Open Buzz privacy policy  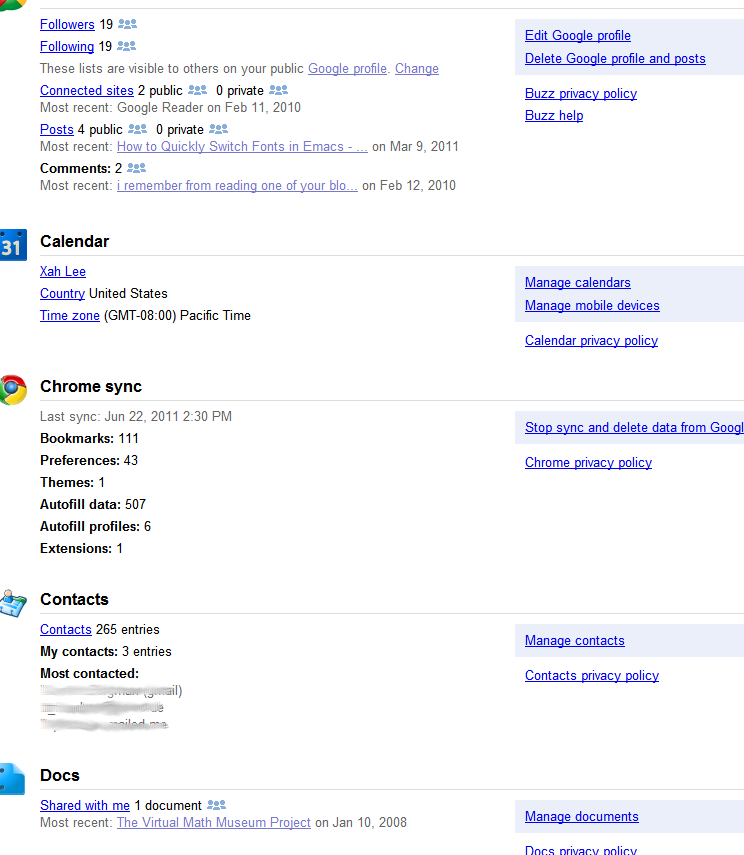[x=581, y=93]
